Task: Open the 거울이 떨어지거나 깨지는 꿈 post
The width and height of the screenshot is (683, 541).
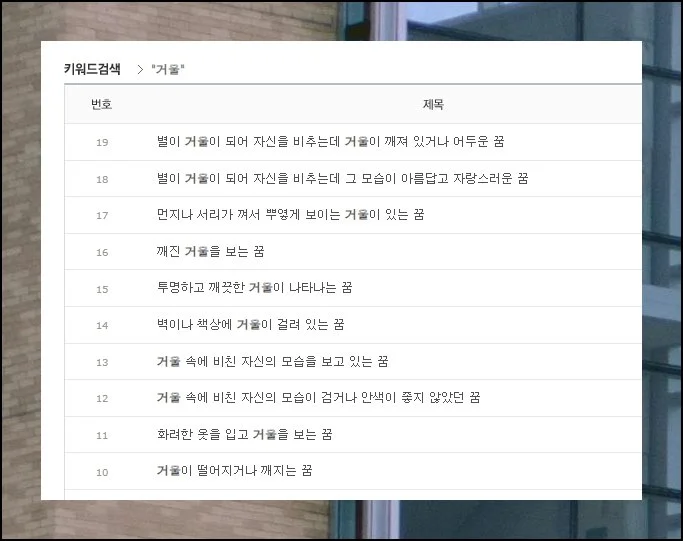Action: click(x=234, y=471)
